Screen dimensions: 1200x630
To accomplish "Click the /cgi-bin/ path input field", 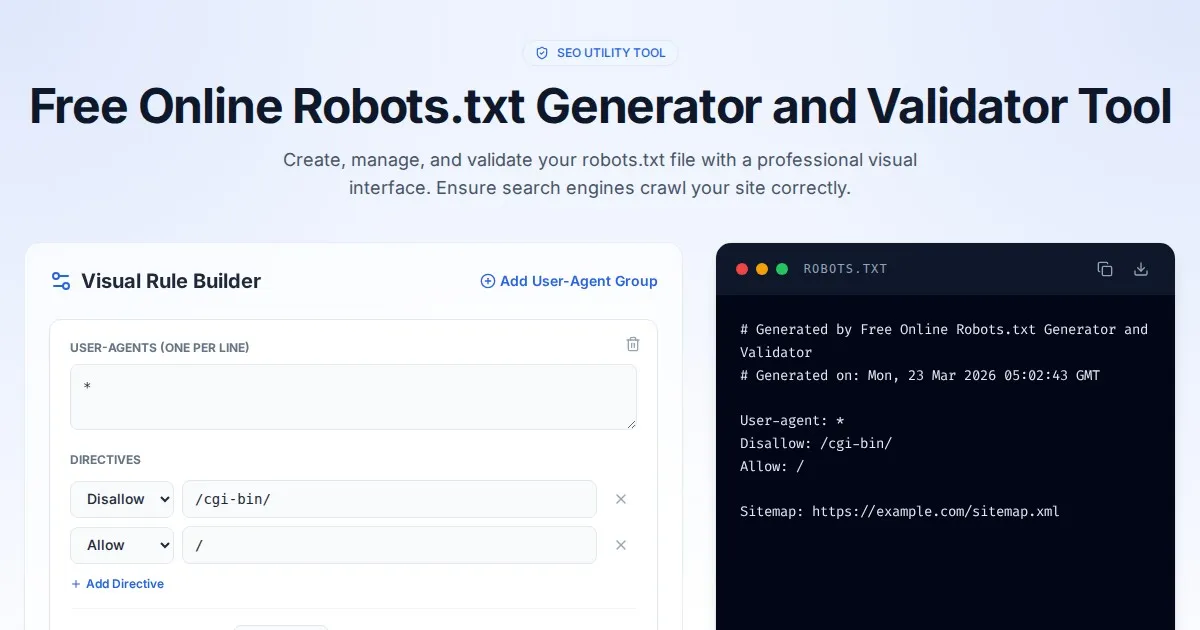I will pos(389,499).
